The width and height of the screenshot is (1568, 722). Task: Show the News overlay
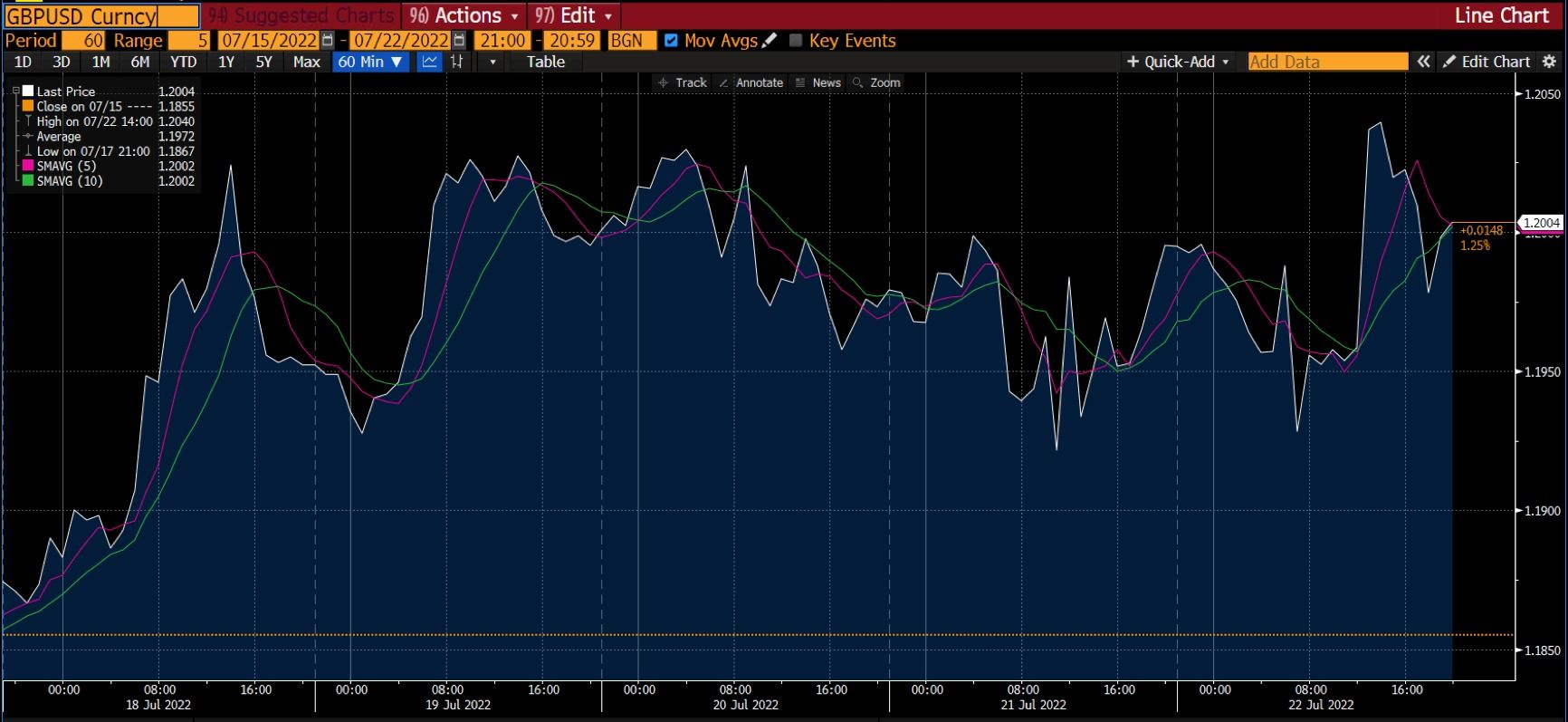(818, 82)
